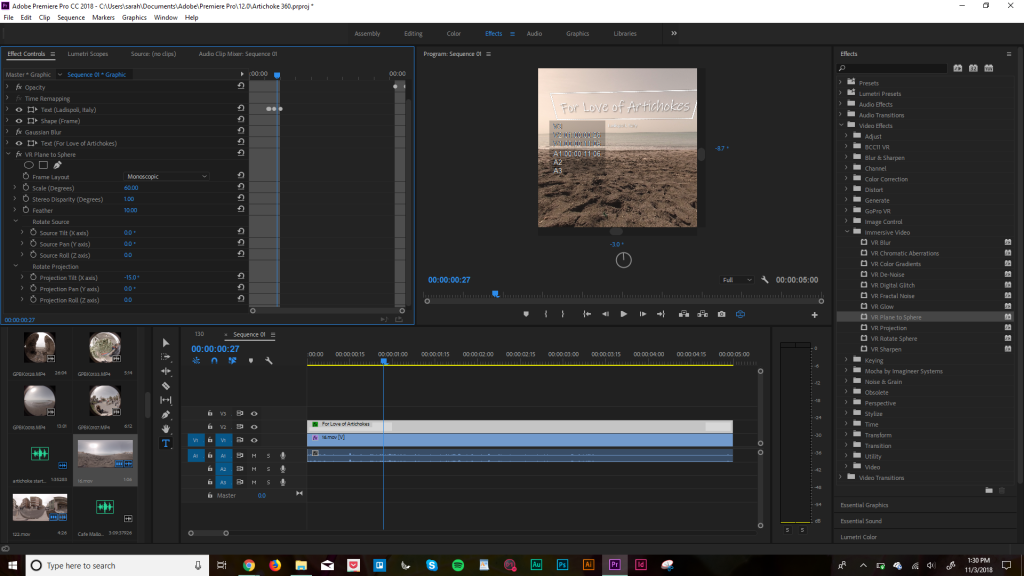1024x576 pixels.
Task: Play the sequence in Program monitor
Action: pos(624,314)
